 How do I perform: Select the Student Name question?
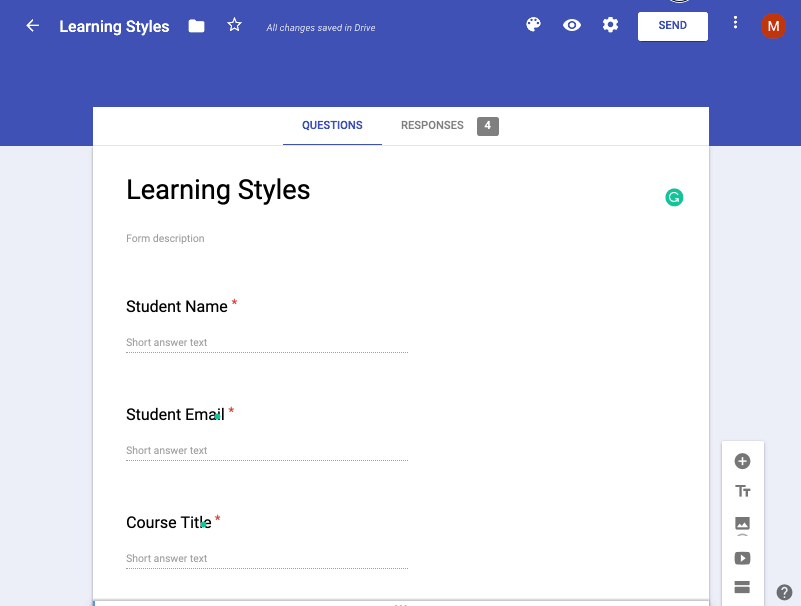pos(177,307)
